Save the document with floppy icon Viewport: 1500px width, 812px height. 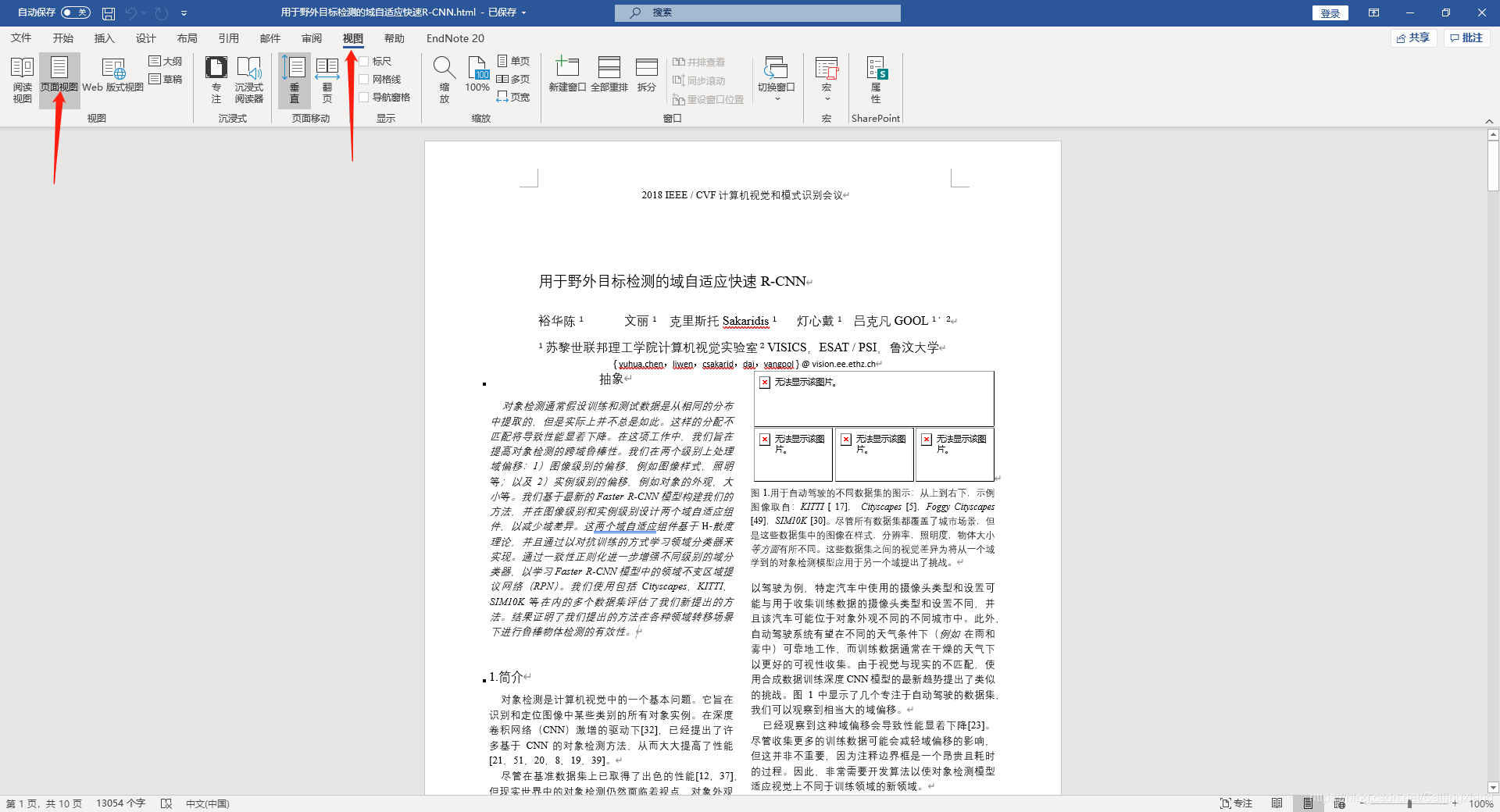tap(109, 13)
